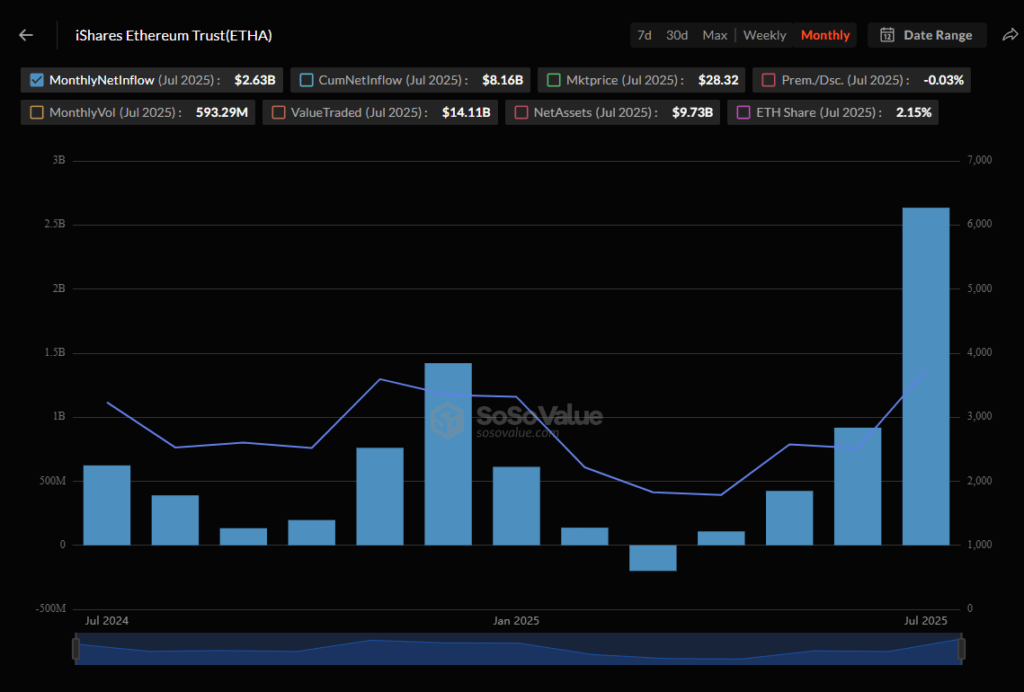Click the 500M left axis label
This screenshot has height=692, width=1024.
[x=52, y=481]
